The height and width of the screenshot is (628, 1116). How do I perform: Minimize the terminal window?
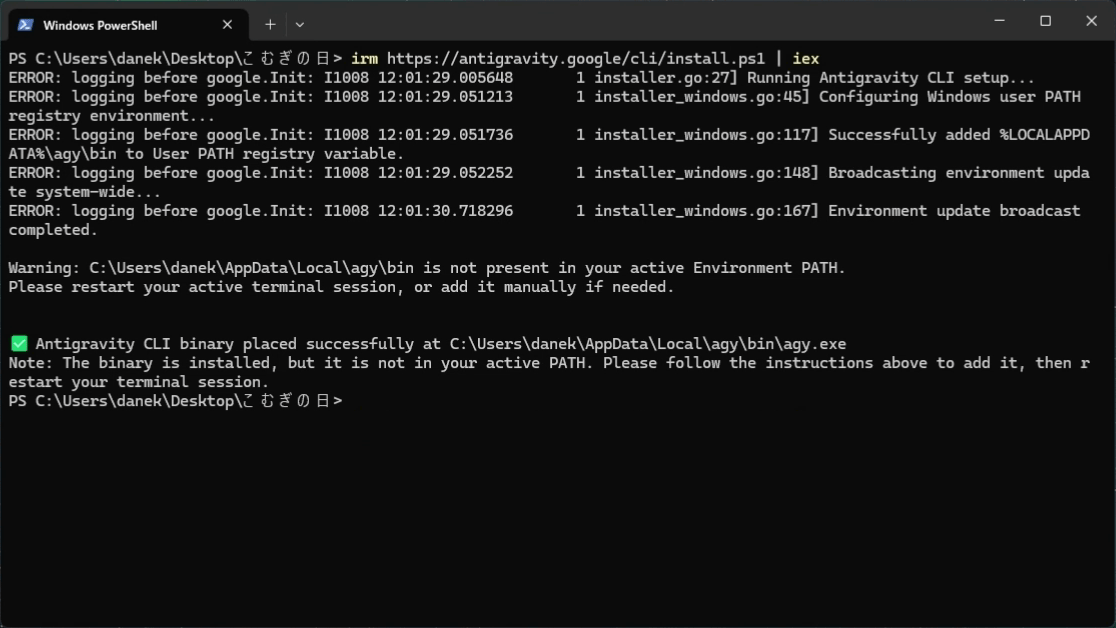pyautogui.click(x=999, y=21)
